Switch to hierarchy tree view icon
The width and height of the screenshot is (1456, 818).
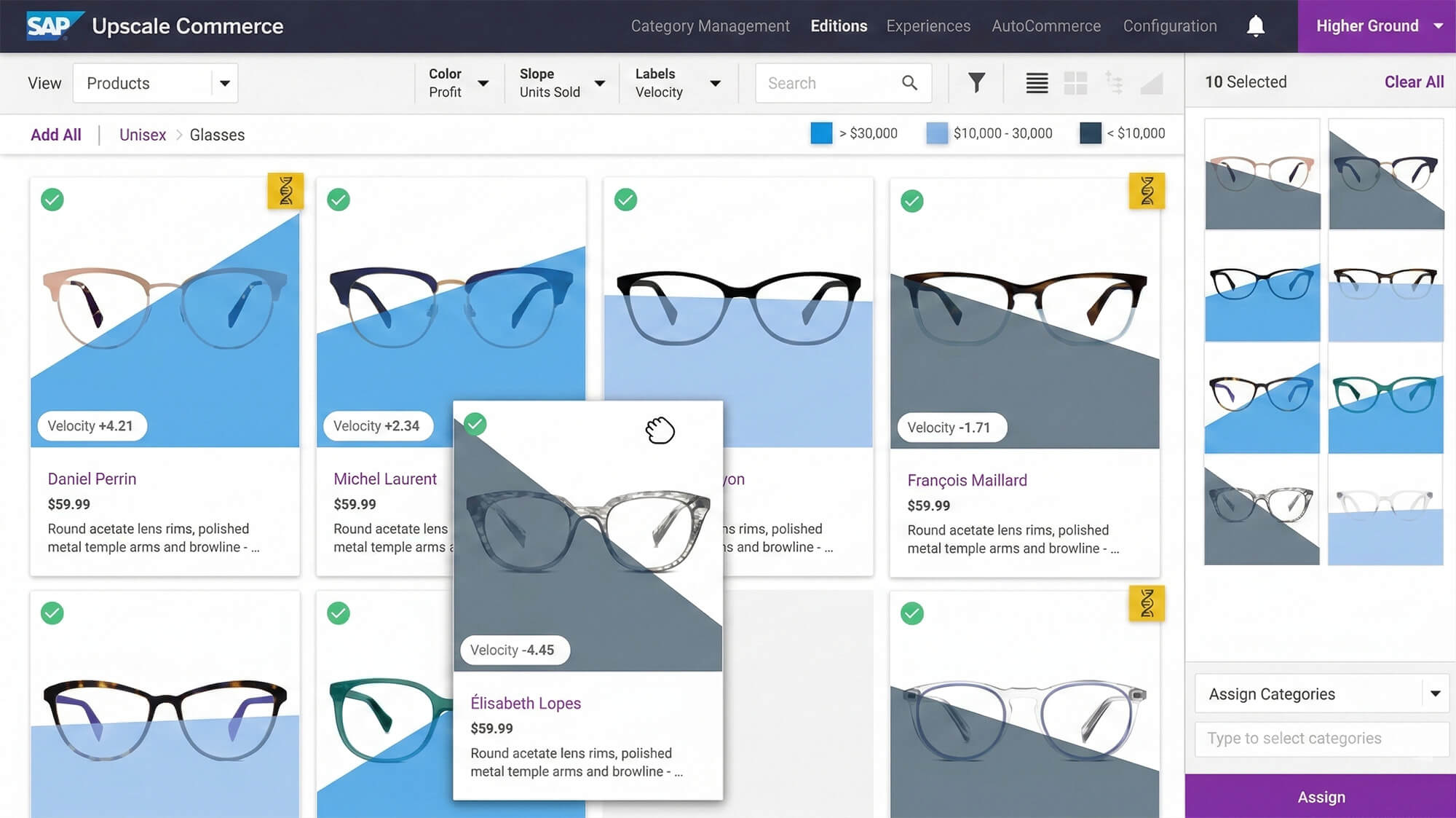(1113, 83)
